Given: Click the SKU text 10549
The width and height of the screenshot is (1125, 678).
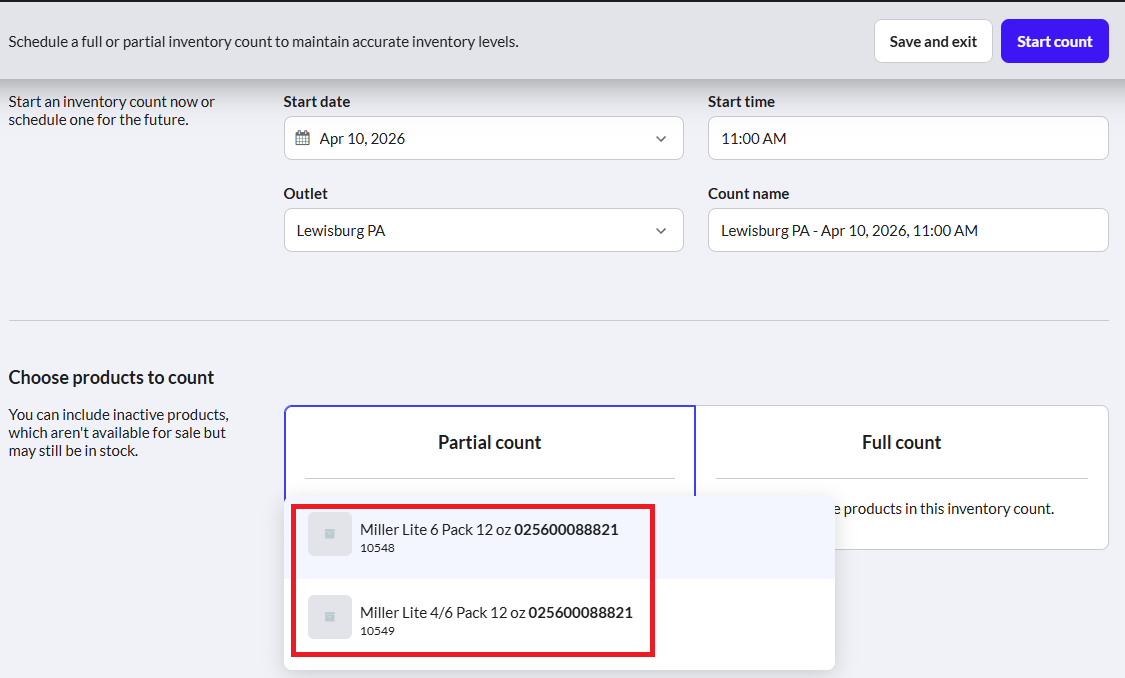Looking at the screenshot, I should click(377, 631).
